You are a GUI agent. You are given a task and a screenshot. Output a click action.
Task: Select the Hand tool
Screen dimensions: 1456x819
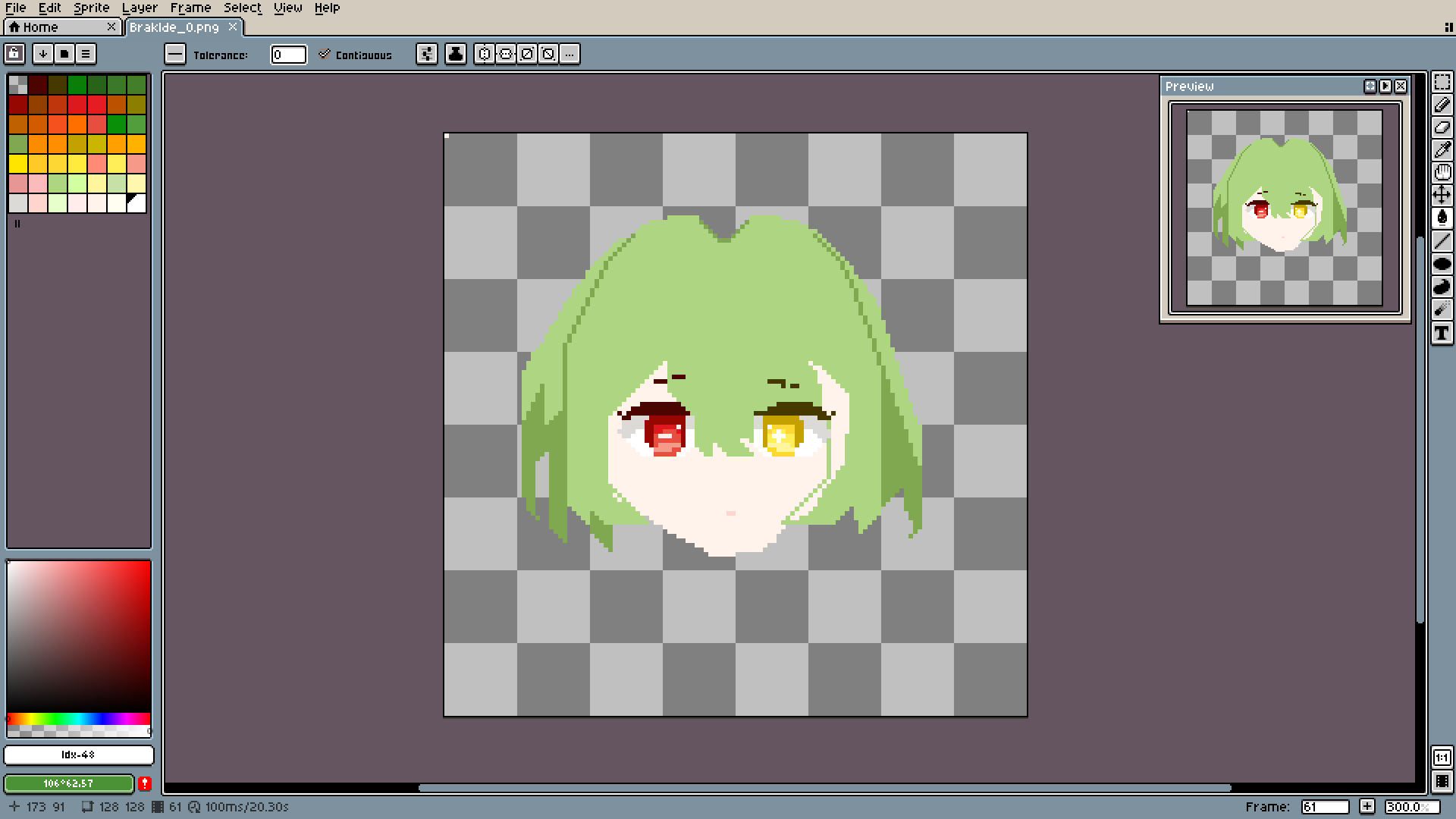pyautogui.click(x=1442, y=173)
